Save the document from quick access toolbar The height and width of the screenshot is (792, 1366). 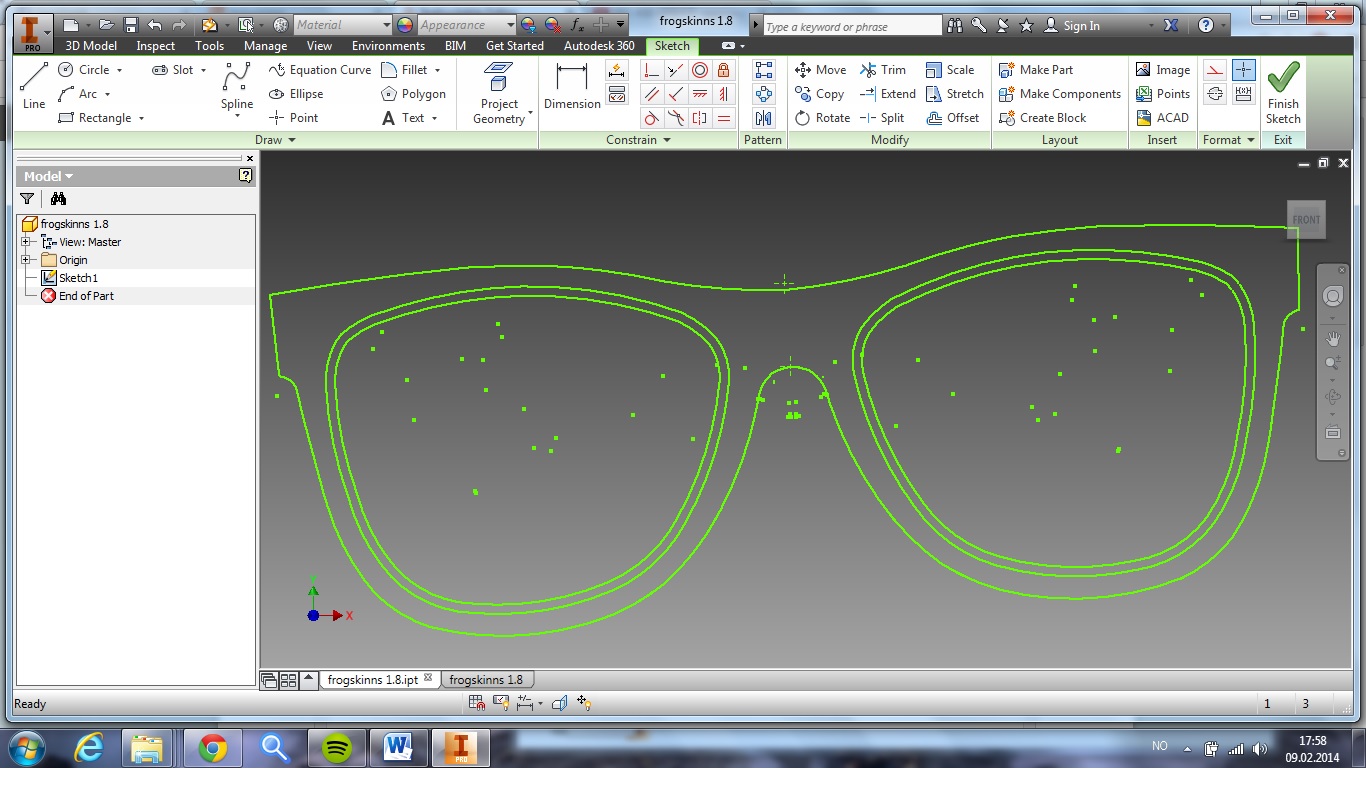(x=130, y=25)
